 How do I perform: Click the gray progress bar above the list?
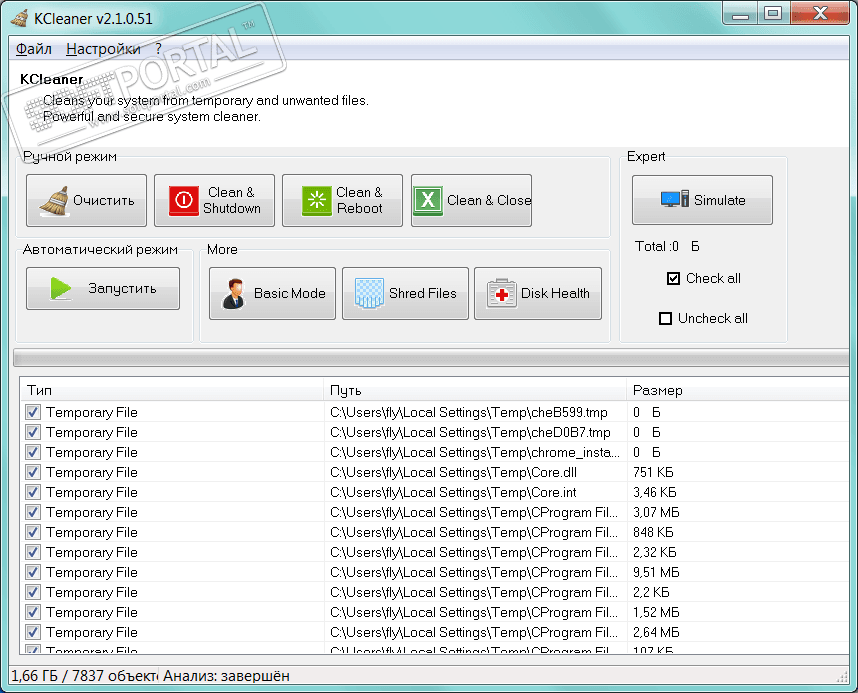(431, 359)
